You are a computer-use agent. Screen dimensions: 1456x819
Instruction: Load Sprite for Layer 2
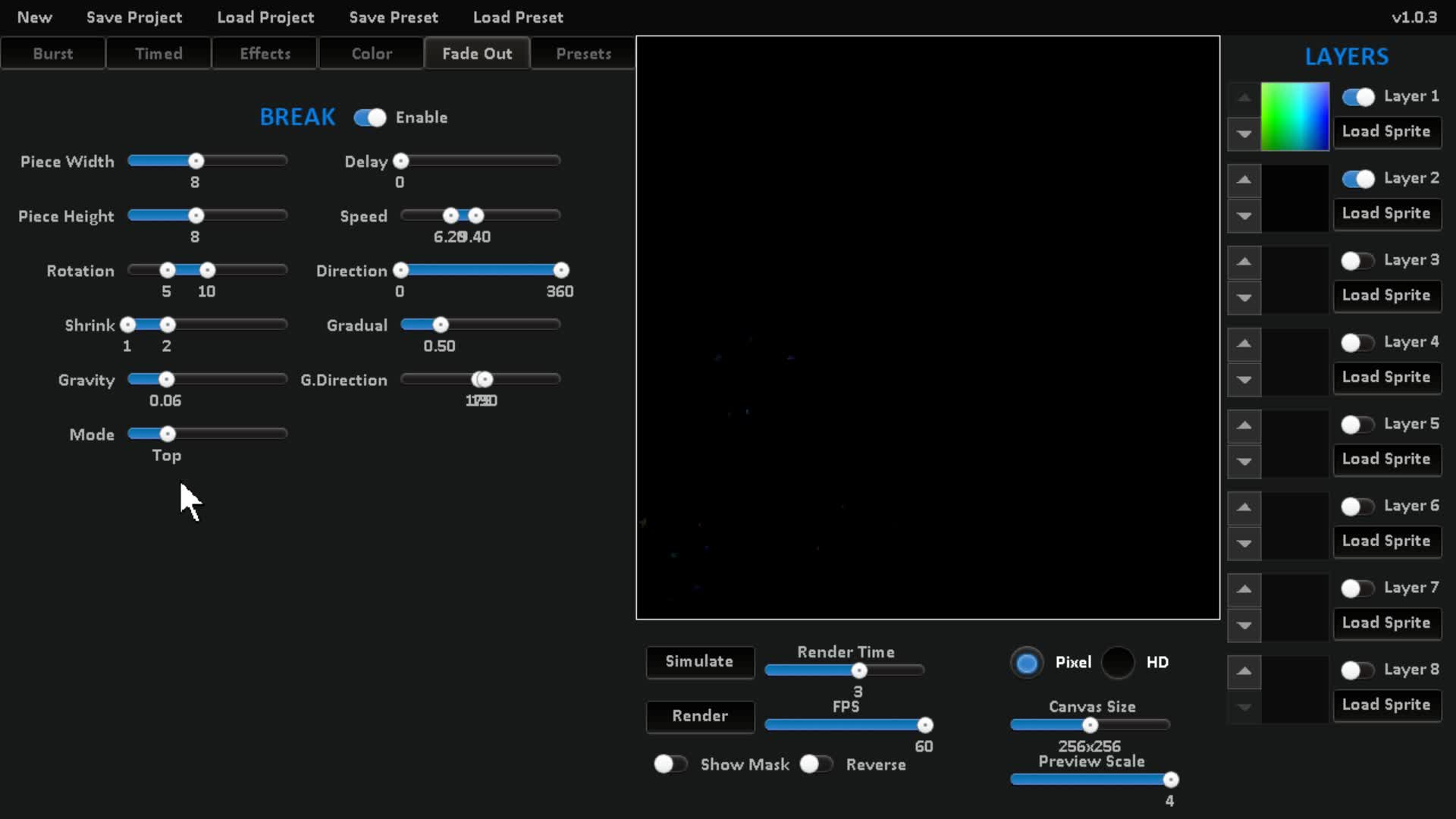[x=1386, y=213]
